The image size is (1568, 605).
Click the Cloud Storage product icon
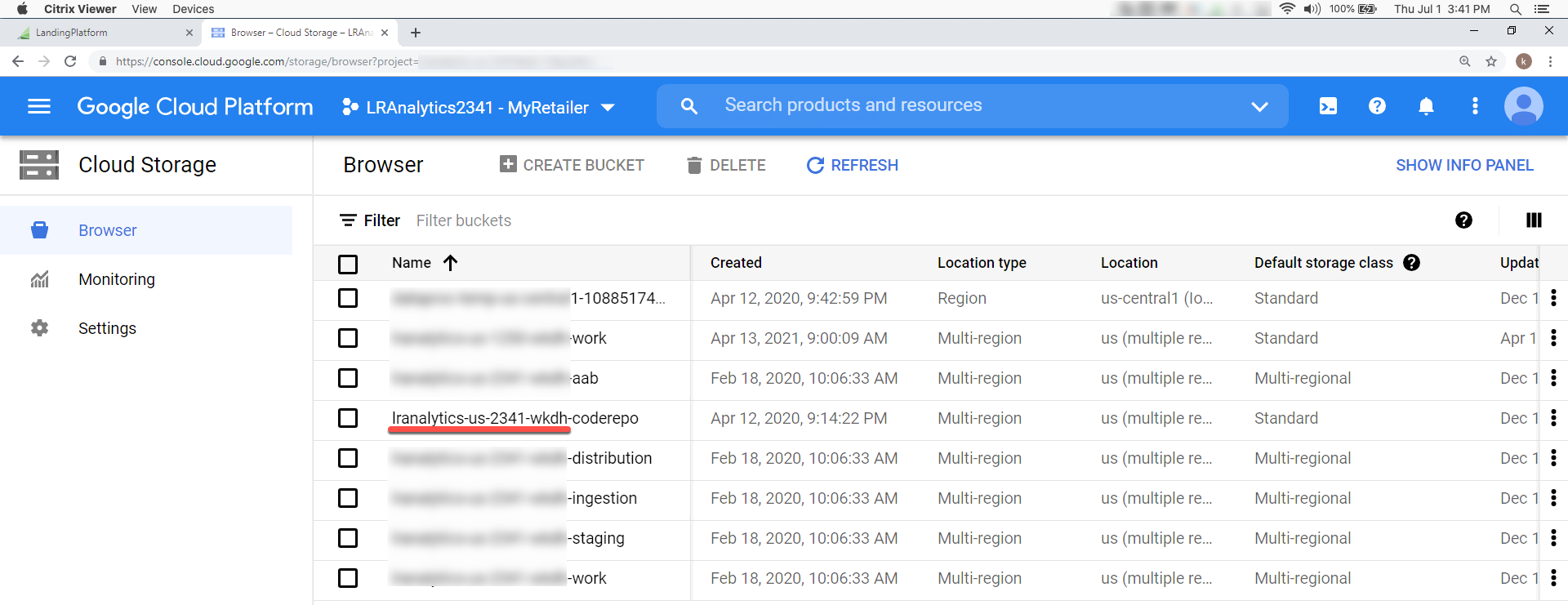[x=39, y=165]
